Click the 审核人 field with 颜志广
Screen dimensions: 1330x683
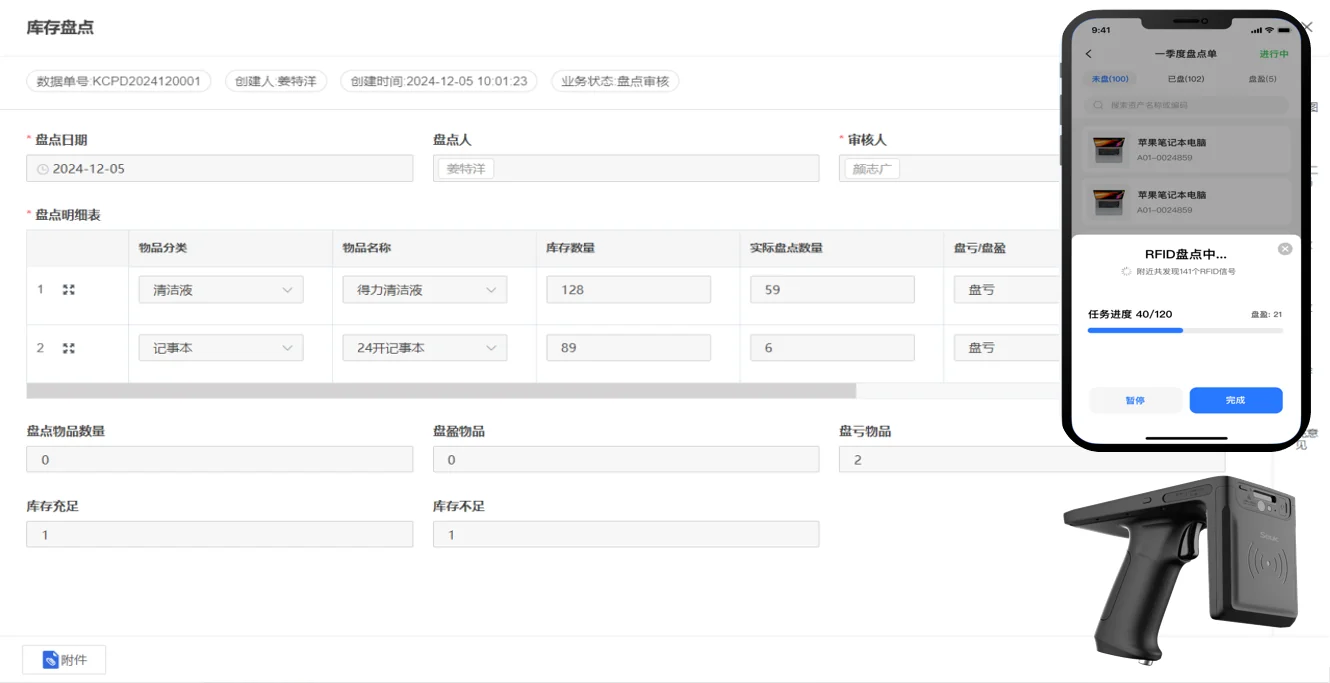click(951, 169)
